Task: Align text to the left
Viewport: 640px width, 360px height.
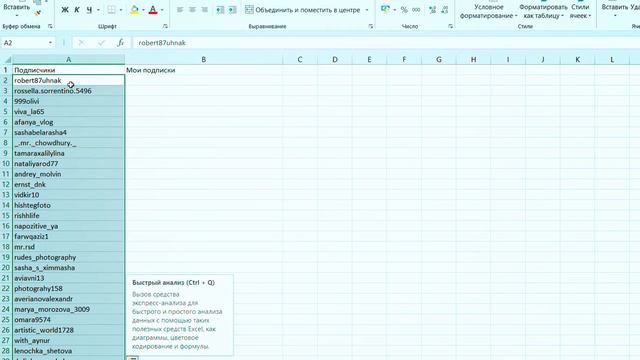Action: click(180, 10)
